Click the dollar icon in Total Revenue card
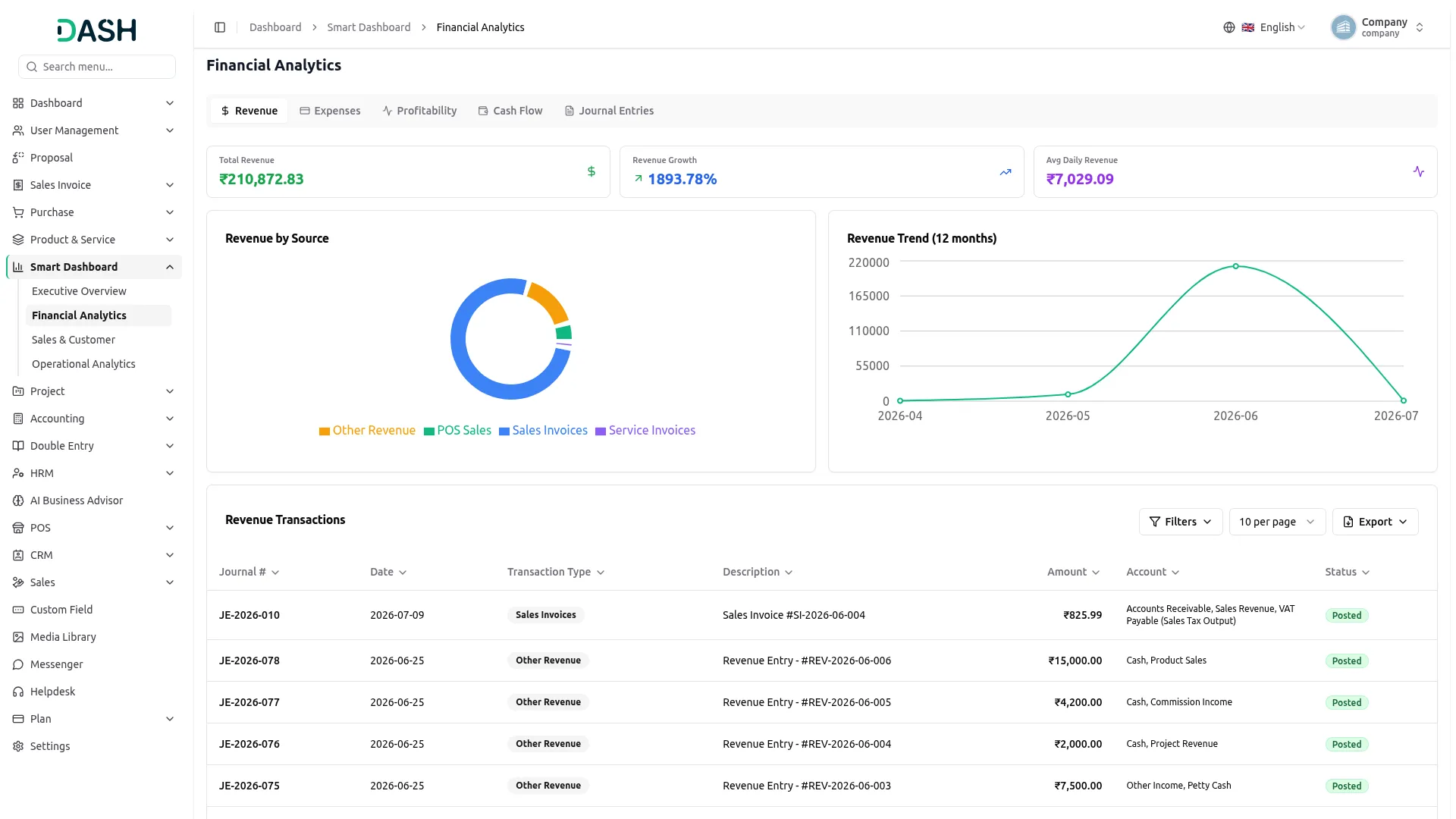The image size is (1456, 819). click(x=591, y=171)
